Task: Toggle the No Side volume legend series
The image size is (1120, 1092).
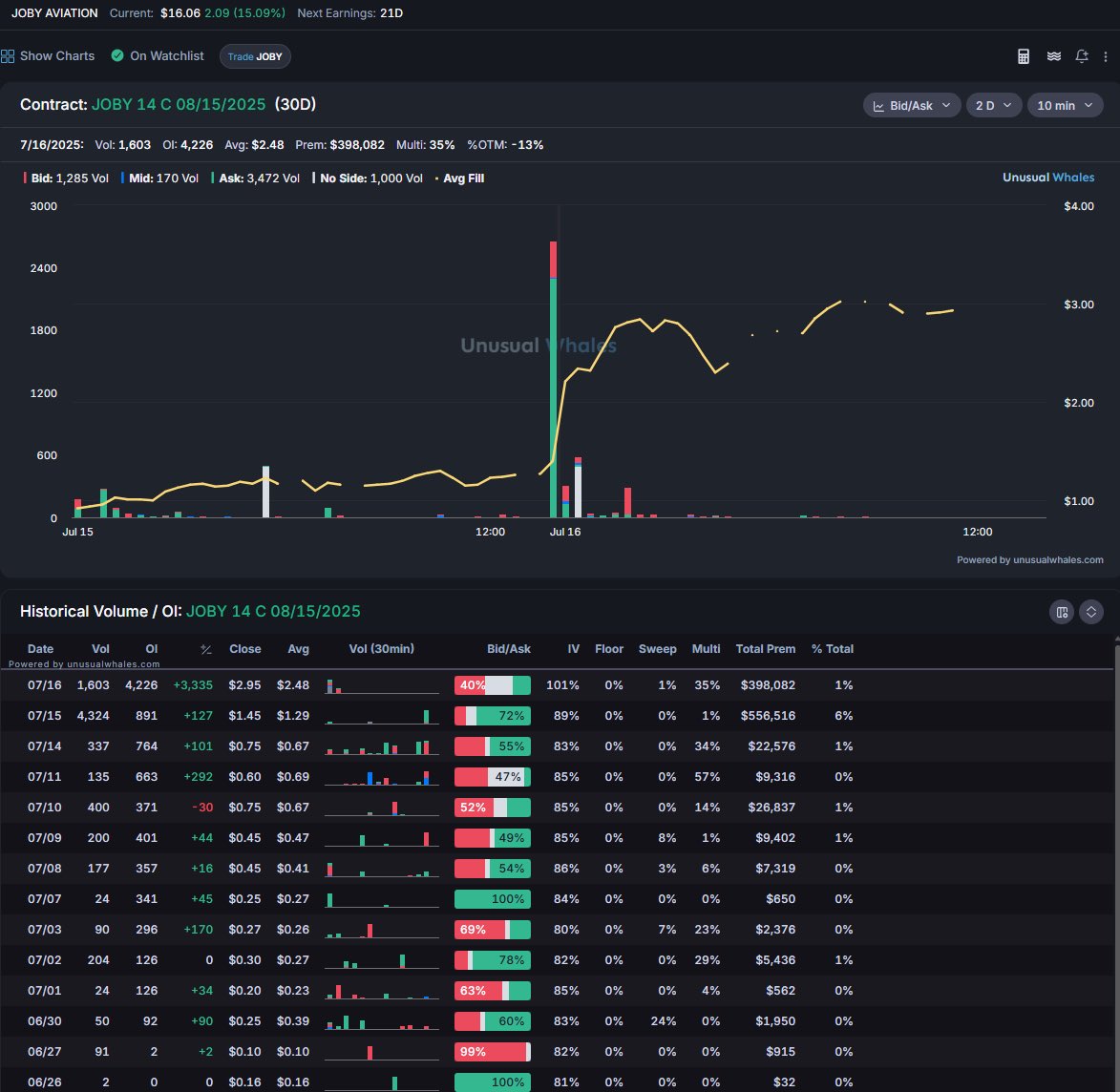Action: 368,178
